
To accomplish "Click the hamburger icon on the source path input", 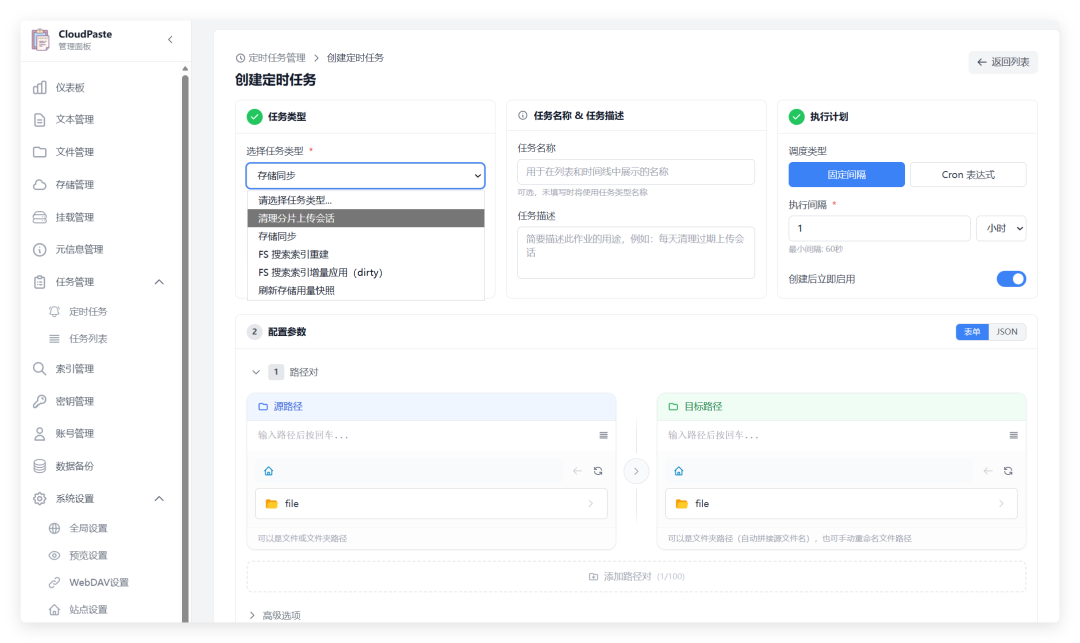I will pos(603,435).
